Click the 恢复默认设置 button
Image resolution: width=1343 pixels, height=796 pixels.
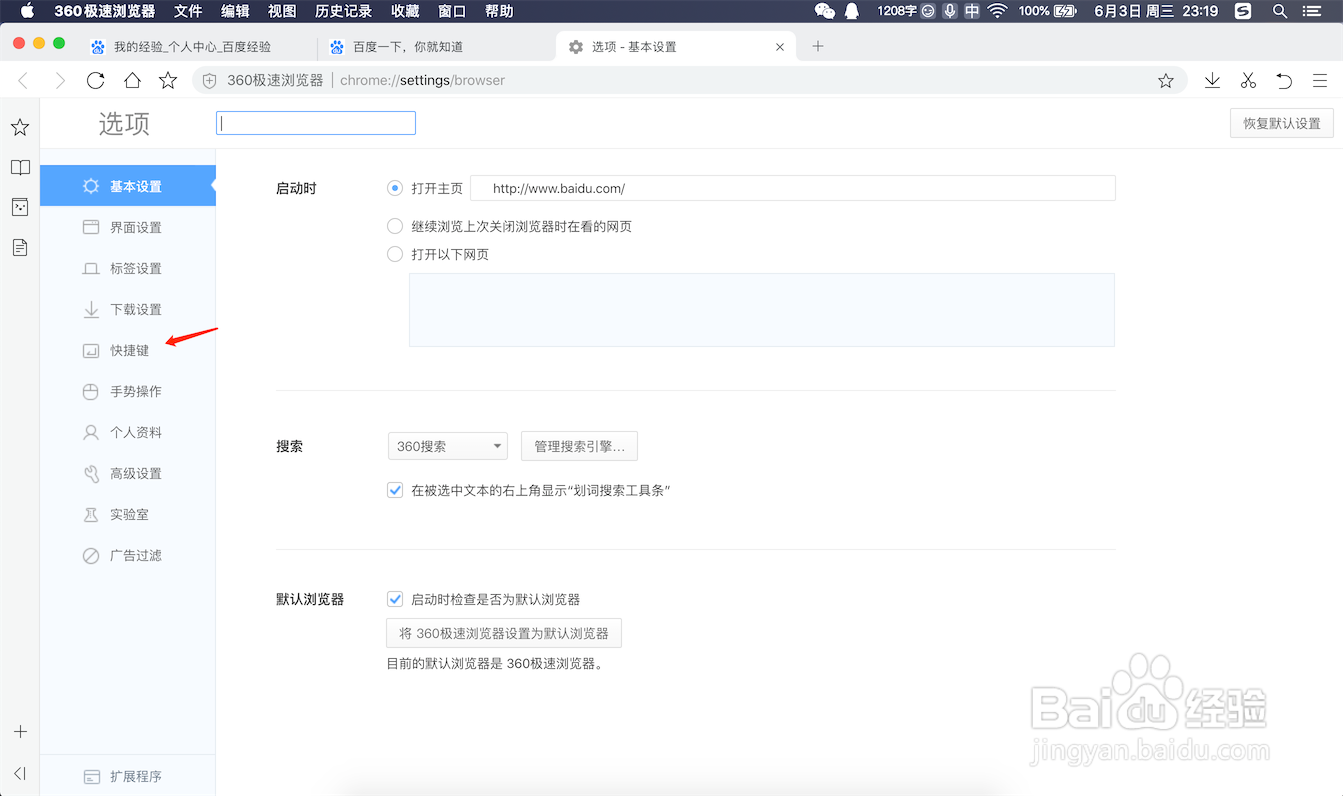coord(1281,122)
